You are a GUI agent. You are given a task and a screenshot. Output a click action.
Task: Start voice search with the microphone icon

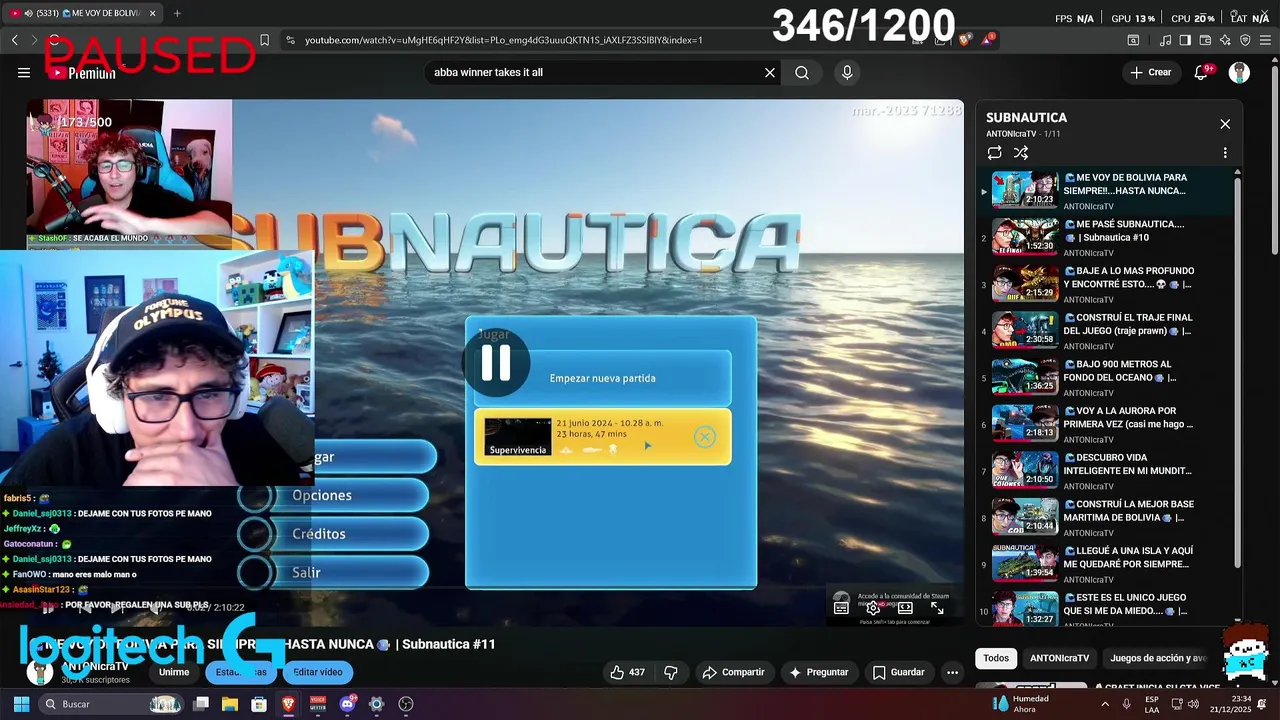[847, 72]
